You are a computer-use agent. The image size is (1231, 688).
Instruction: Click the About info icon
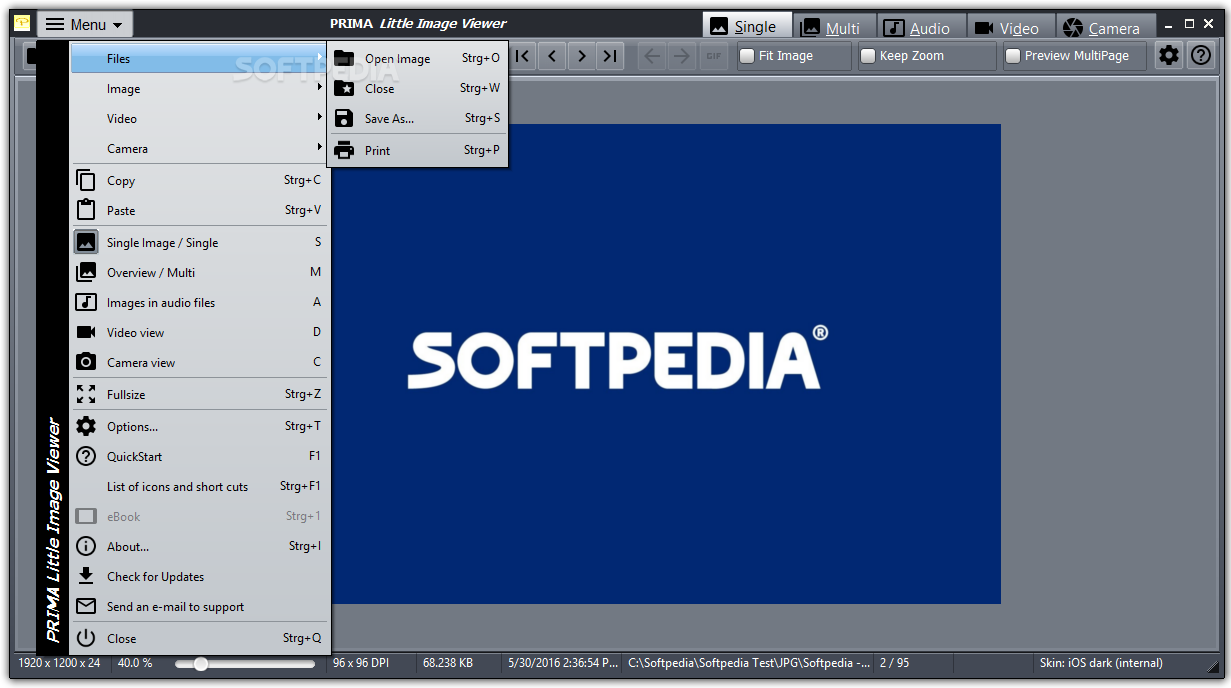tap(87, 546)
